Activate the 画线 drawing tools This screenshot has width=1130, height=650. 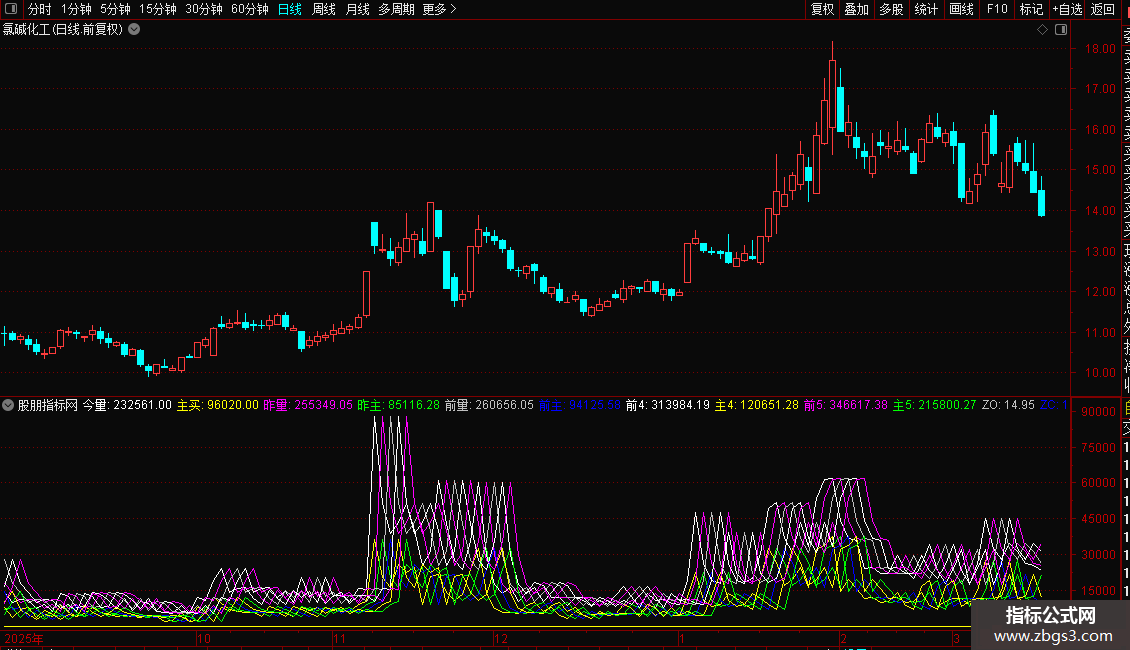coord(961,9)
